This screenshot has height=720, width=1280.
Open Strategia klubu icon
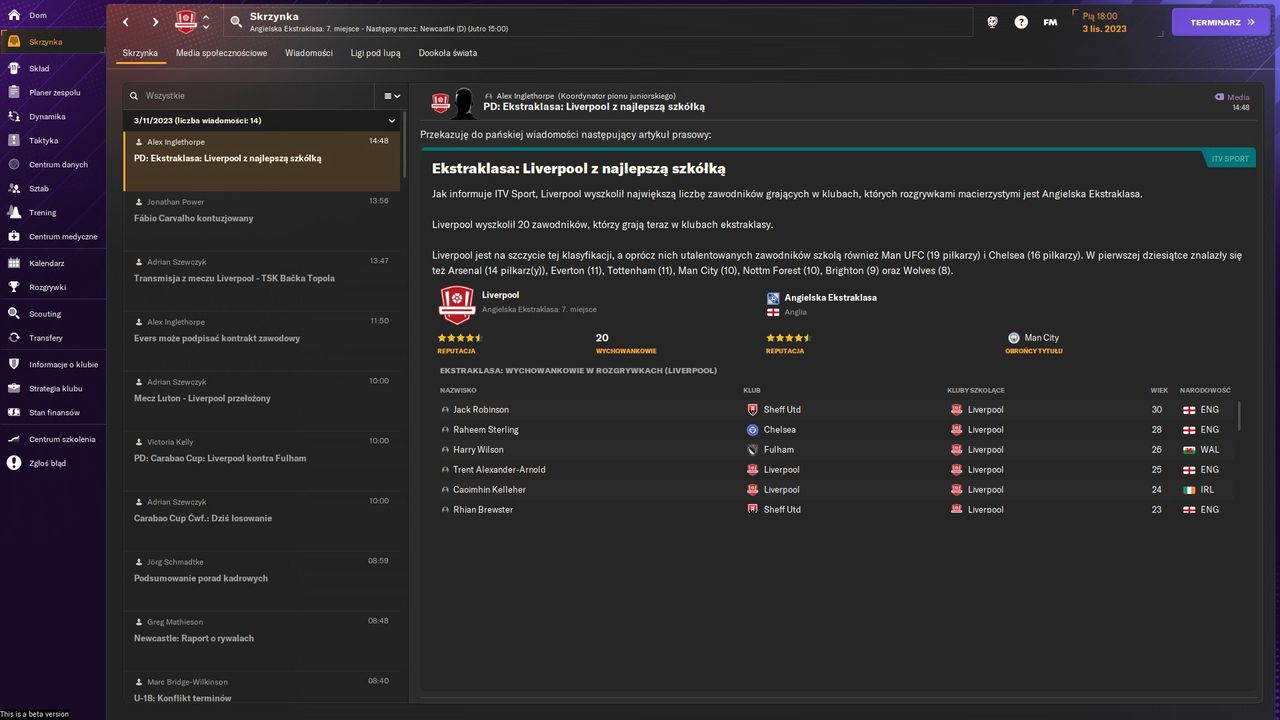coord(14,388)
